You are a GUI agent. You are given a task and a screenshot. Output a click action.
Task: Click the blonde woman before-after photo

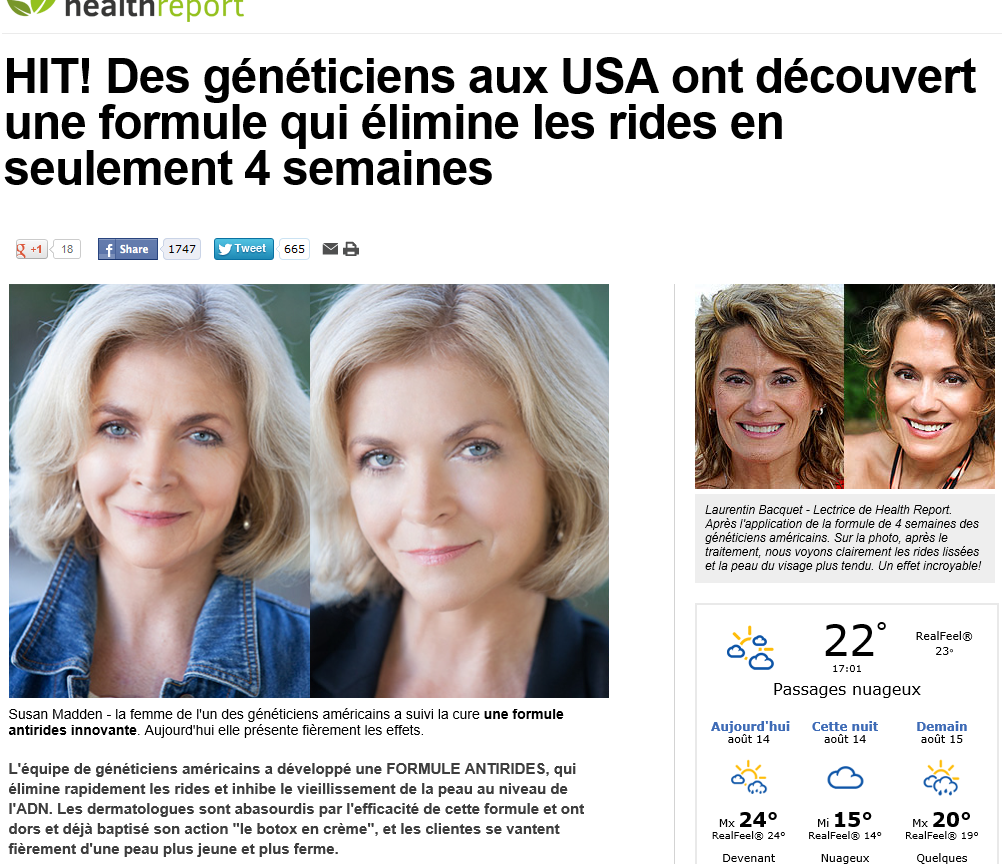click(309, 491)
